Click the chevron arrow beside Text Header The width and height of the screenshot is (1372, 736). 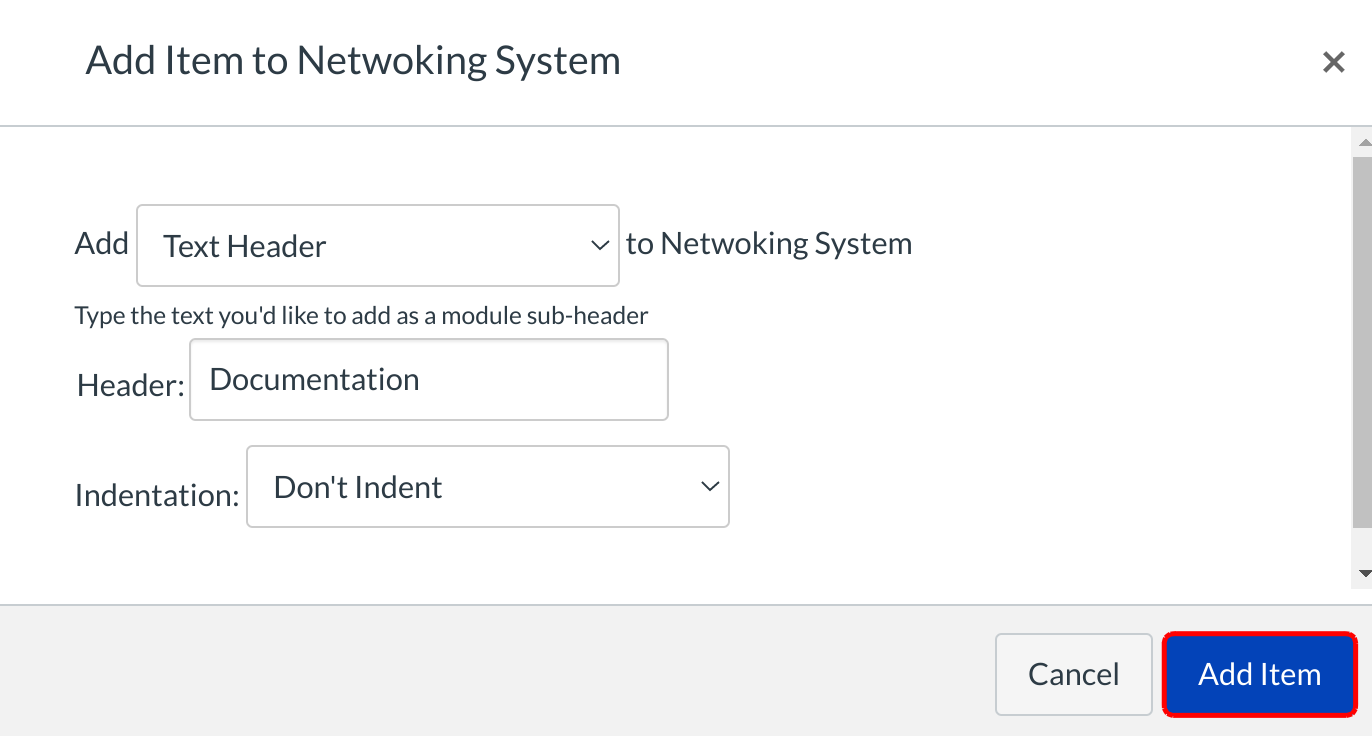pos(599,246)
